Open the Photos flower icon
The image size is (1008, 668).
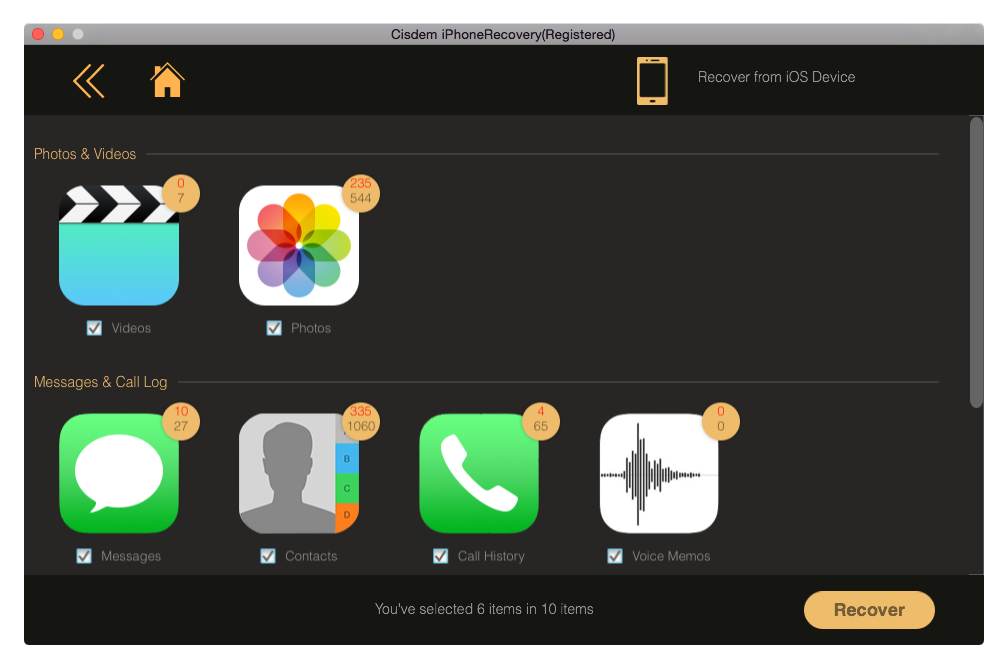[299, 245]
